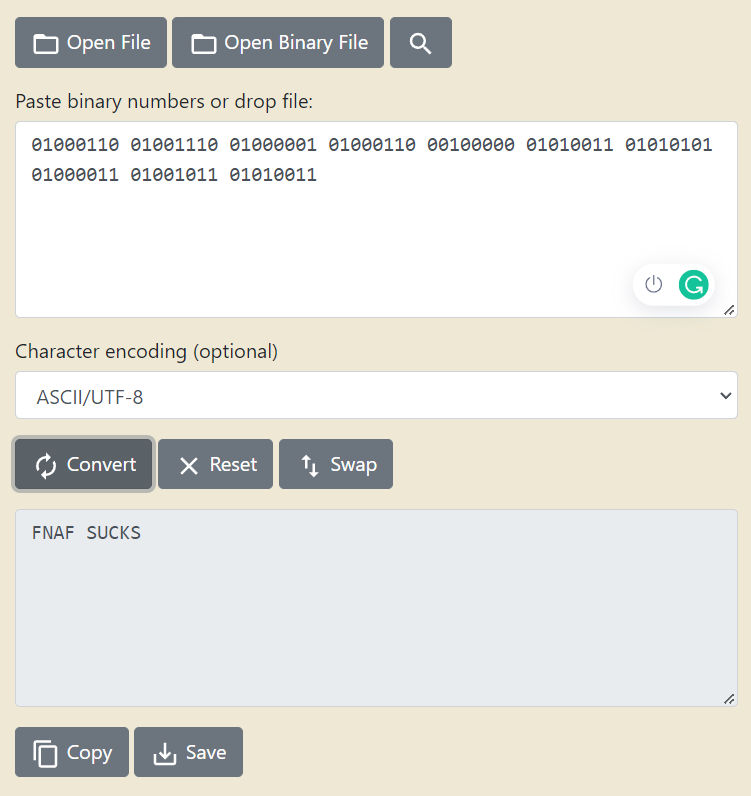Swap the input and output
Screen dimensions: 751x796
pyautogui.click(x=336, y=464)
